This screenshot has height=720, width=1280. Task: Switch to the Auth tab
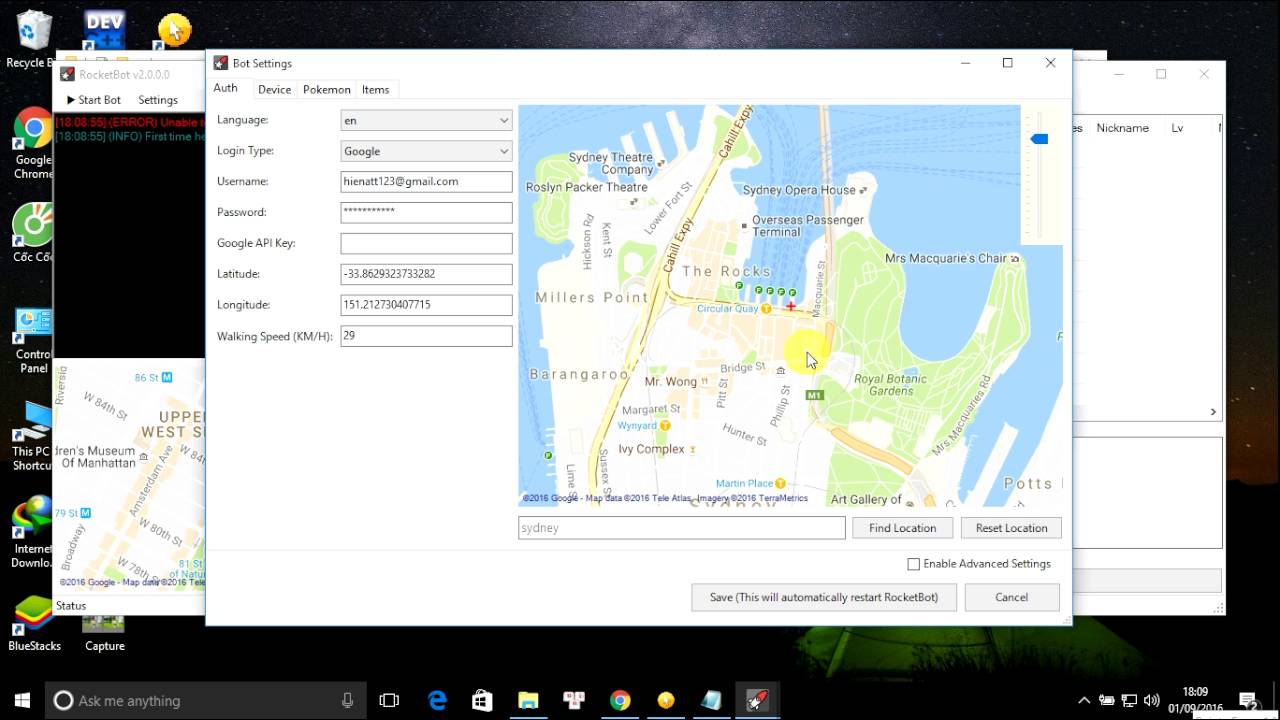pyautogui.click(x=226, y=88)
